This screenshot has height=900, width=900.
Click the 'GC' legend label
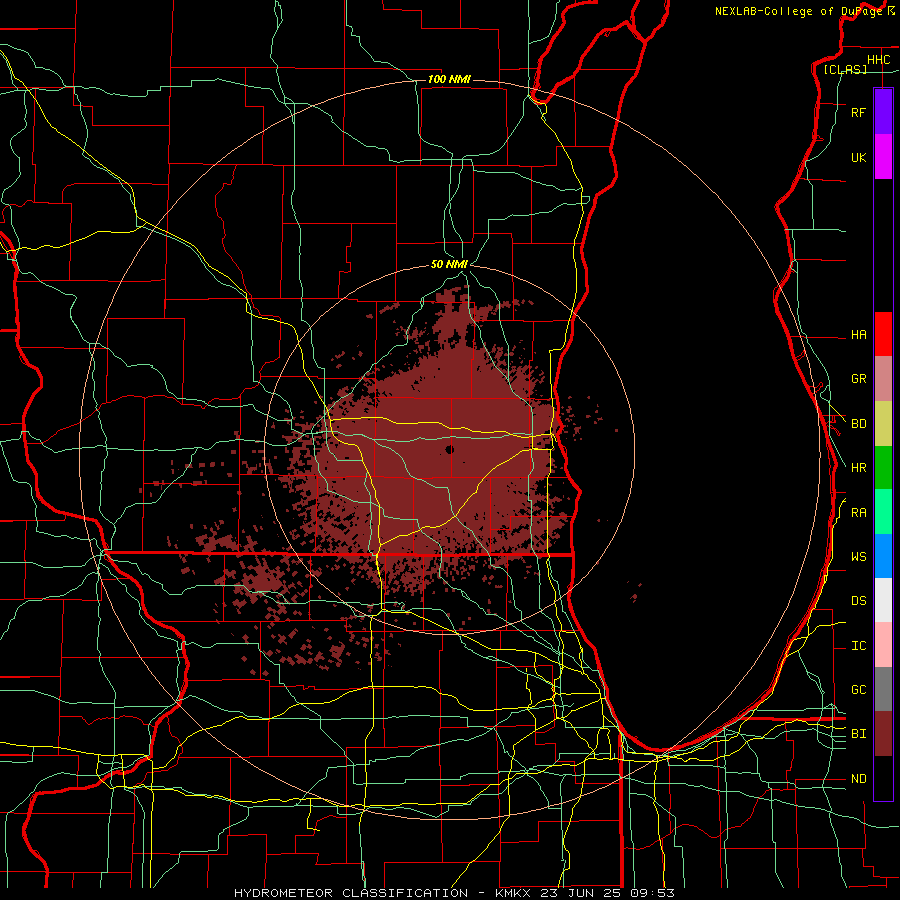[859, 690]
